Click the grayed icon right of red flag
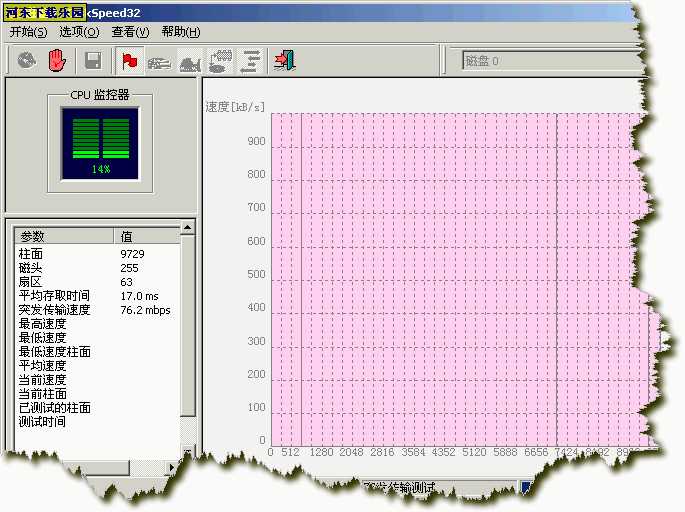The image size is (685, 512). (159, 61)
